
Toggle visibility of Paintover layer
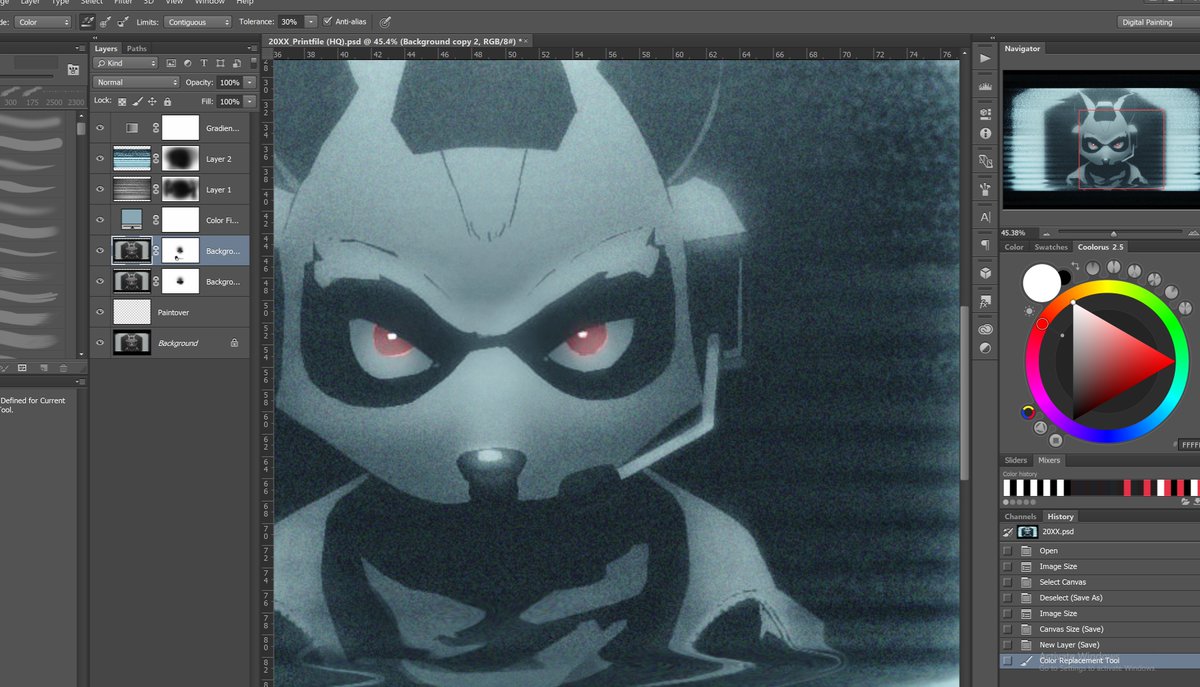(100, 312)
